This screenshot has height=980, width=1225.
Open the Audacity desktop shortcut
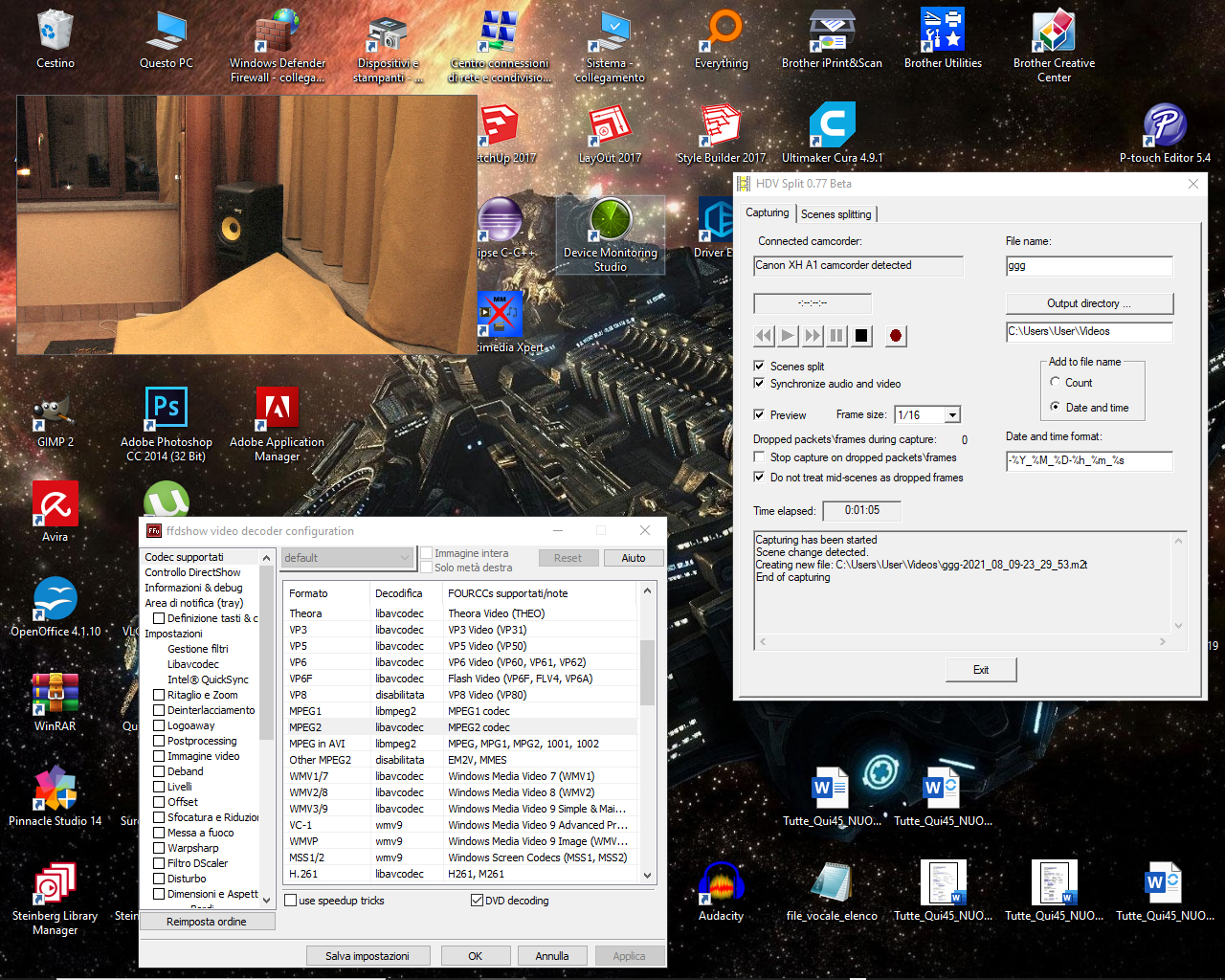point(721,885)
